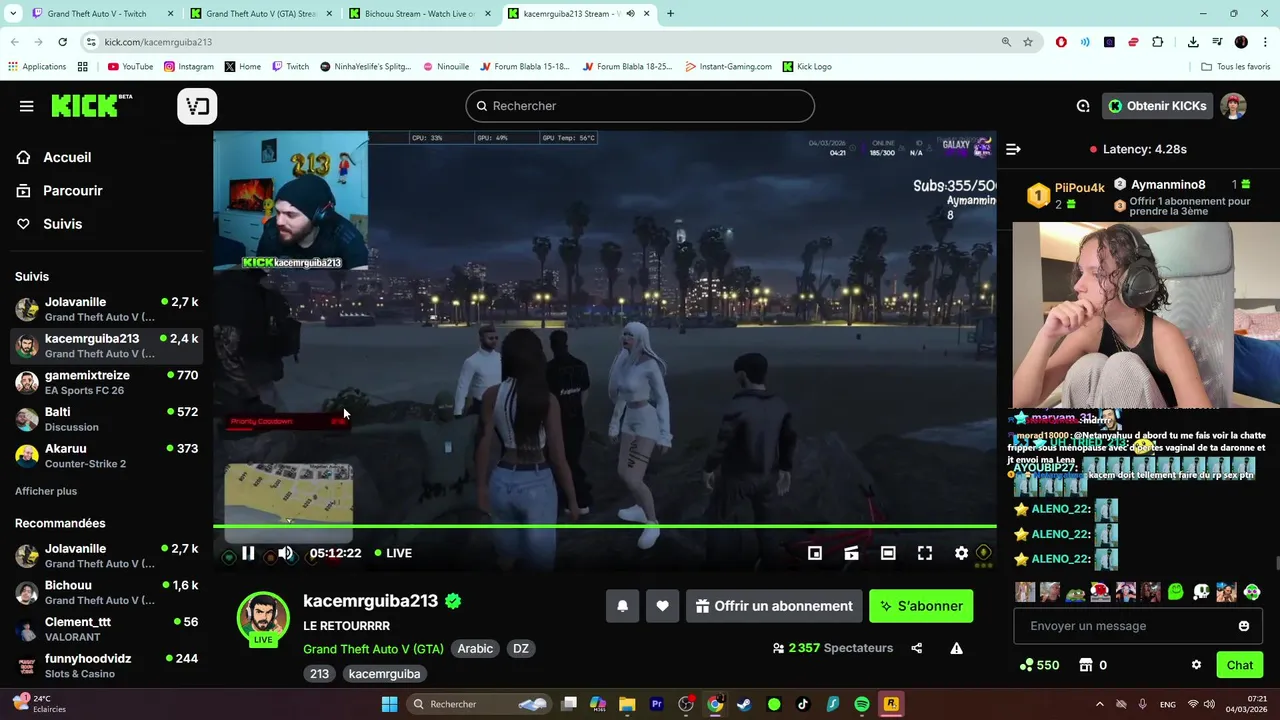1280x720 pixels.
Task: Click the Rechercher search field on Kick
Action: [x=640, y=106]
